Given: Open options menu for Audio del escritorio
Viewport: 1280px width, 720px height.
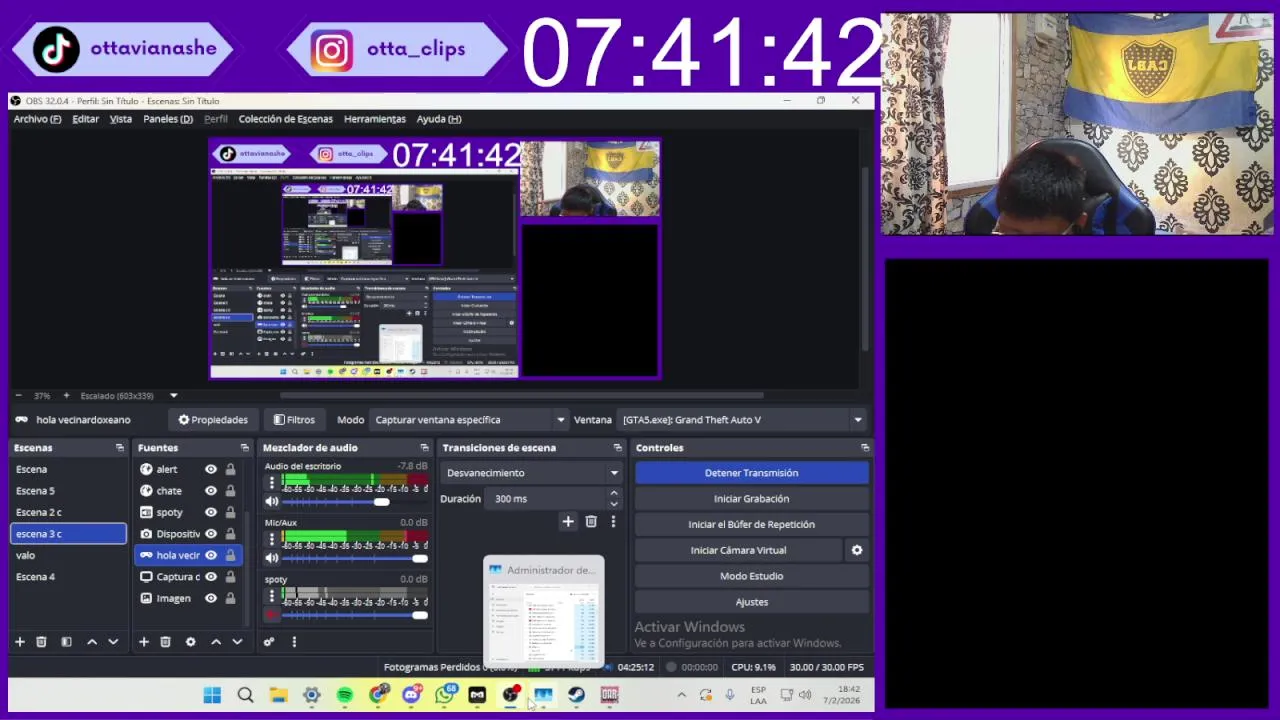Looking at the screenshot, I should [271, 483].
